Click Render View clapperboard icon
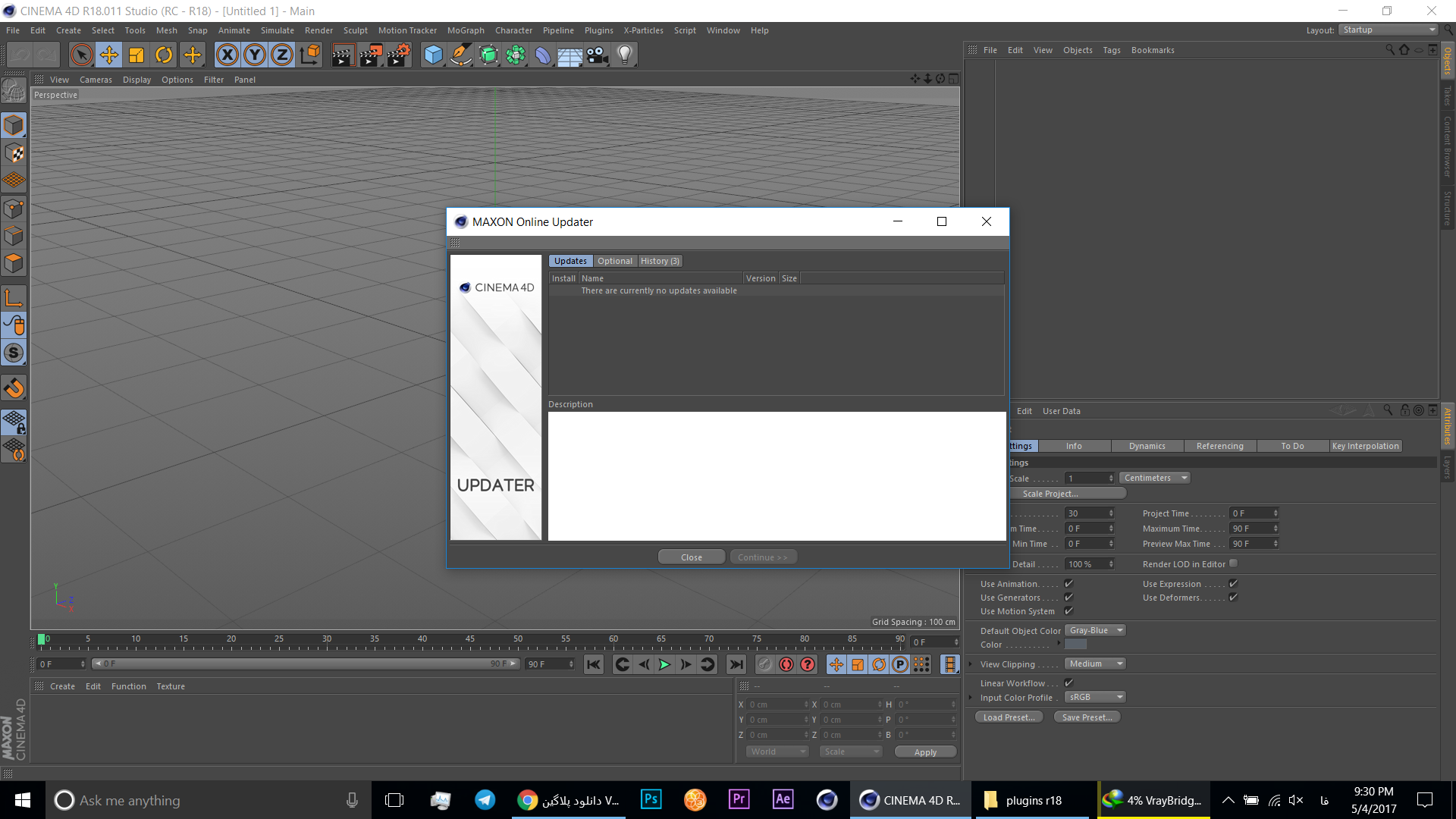 [343, 55]
